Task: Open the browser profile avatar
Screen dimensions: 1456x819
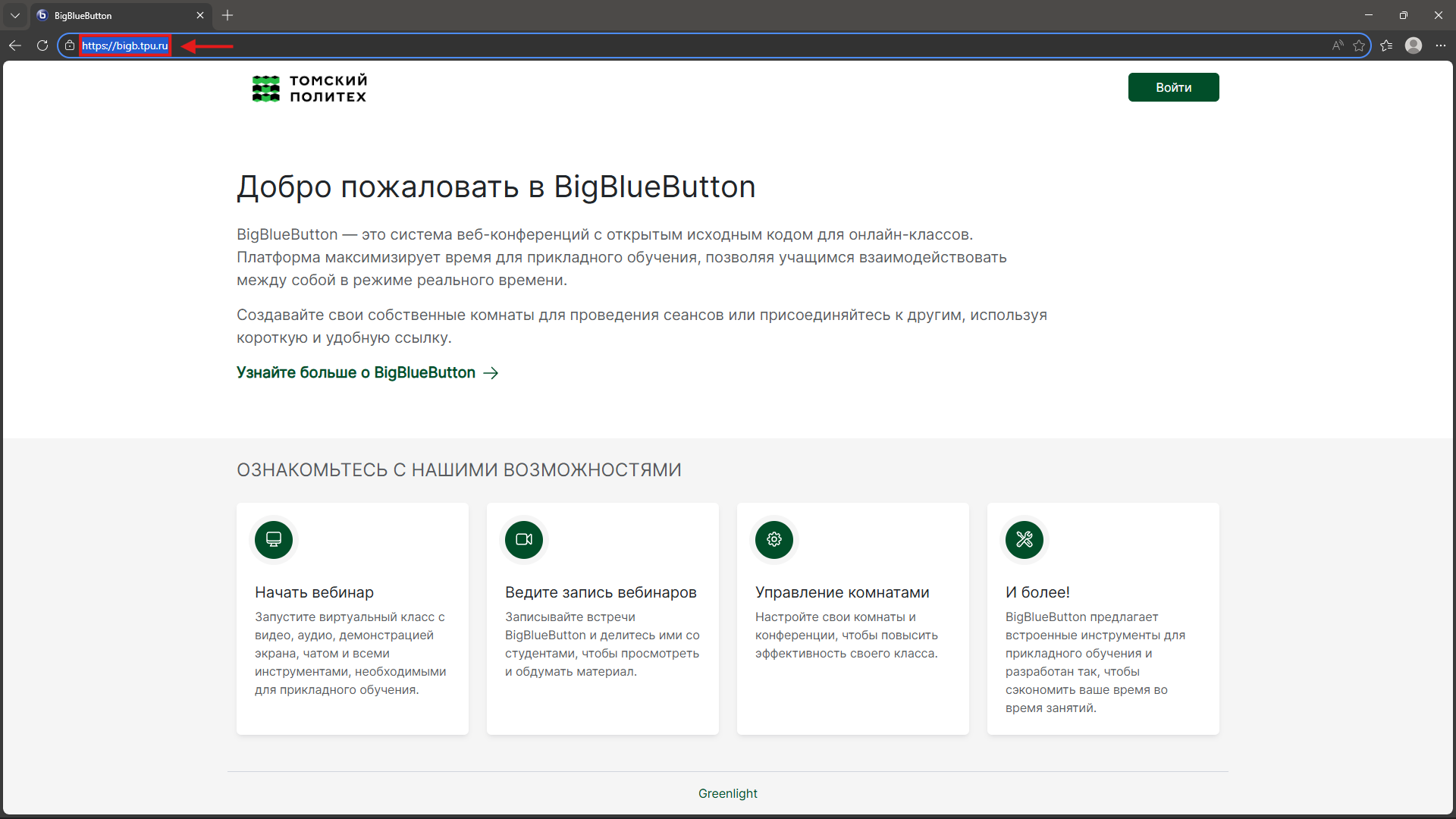Action: [1414, 45]
